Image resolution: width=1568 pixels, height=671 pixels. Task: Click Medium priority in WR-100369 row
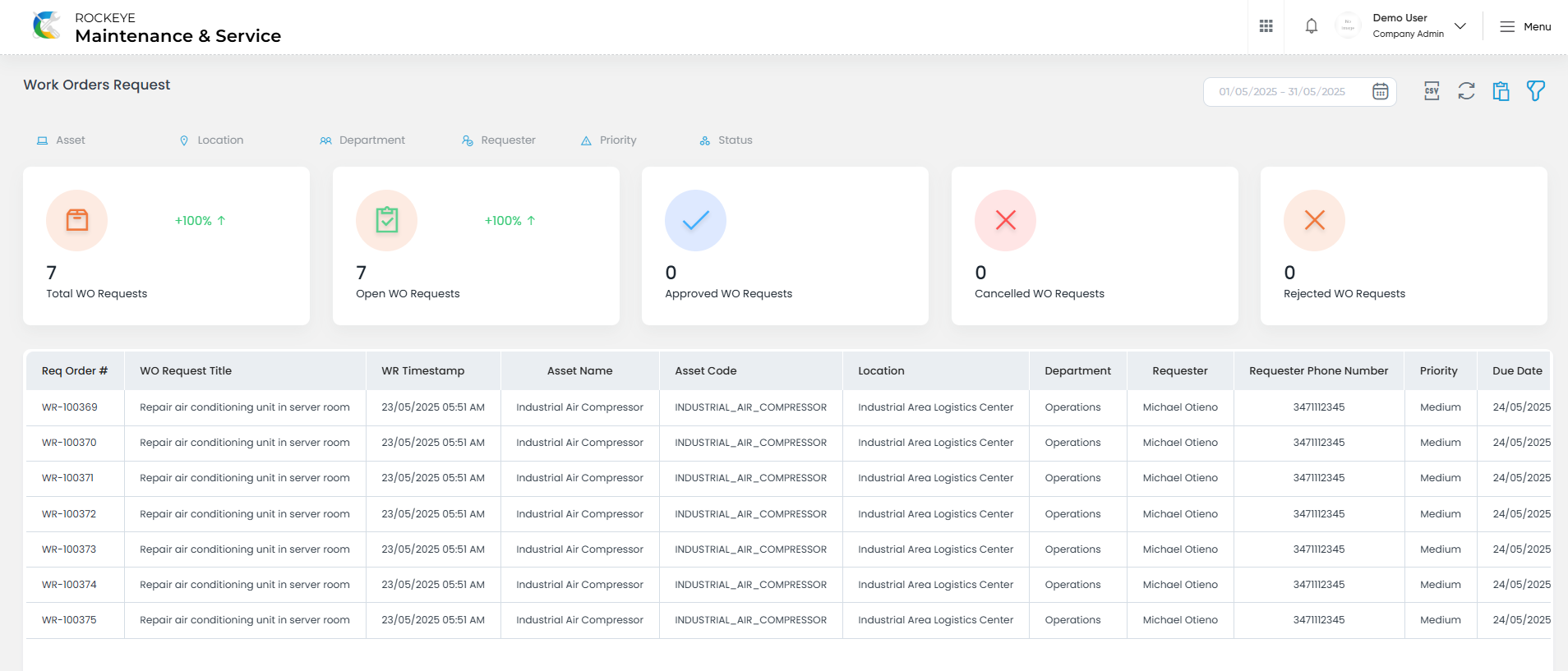pos(1441,407)
